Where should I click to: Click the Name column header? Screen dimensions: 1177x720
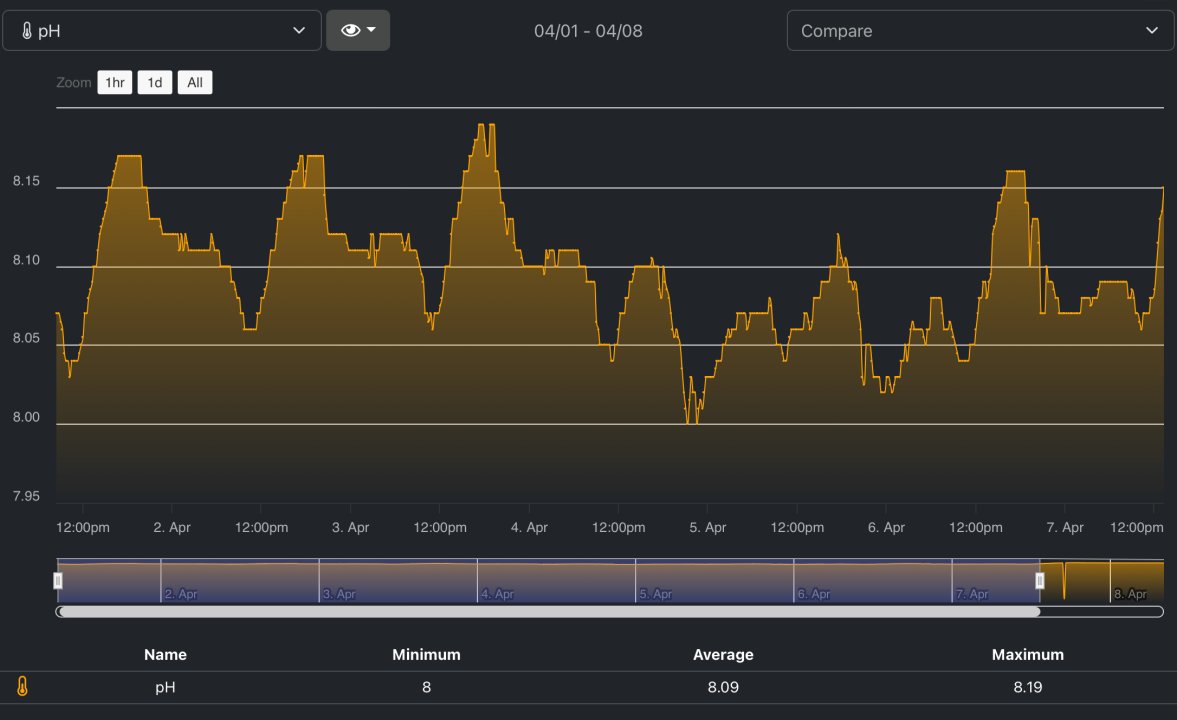tap(165, 655)
